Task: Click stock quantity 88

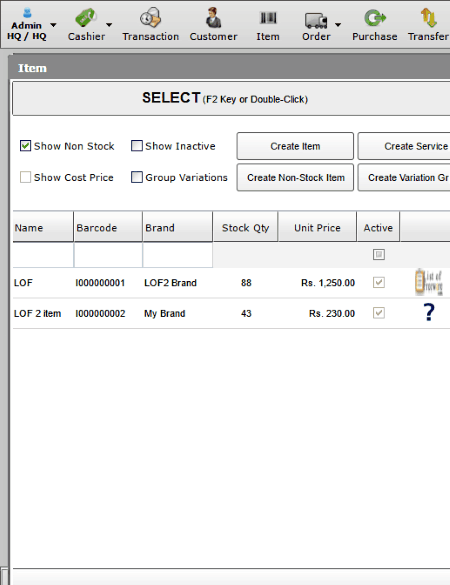Action: tap(246, 283)
